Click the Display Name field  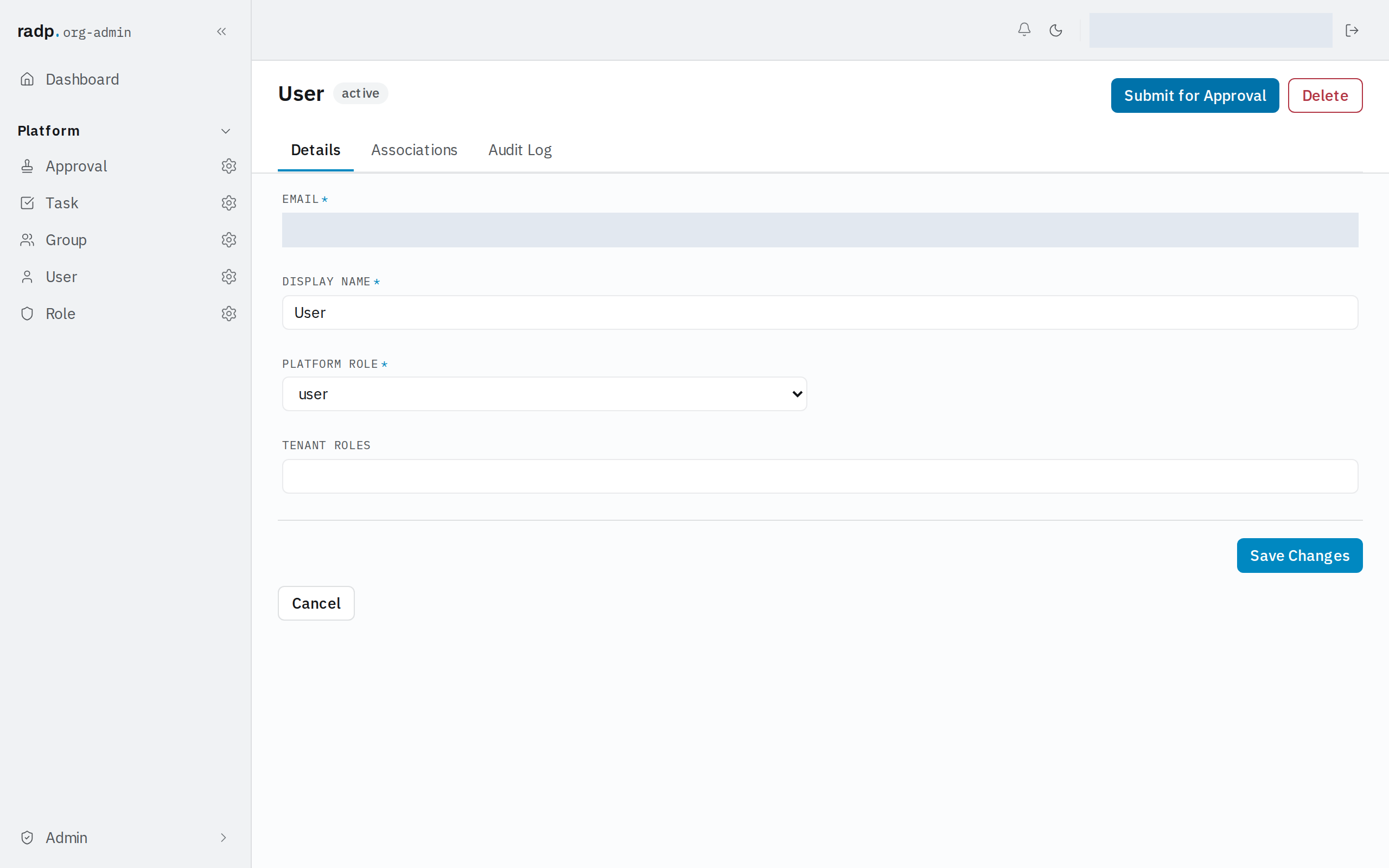click(820, 312)
